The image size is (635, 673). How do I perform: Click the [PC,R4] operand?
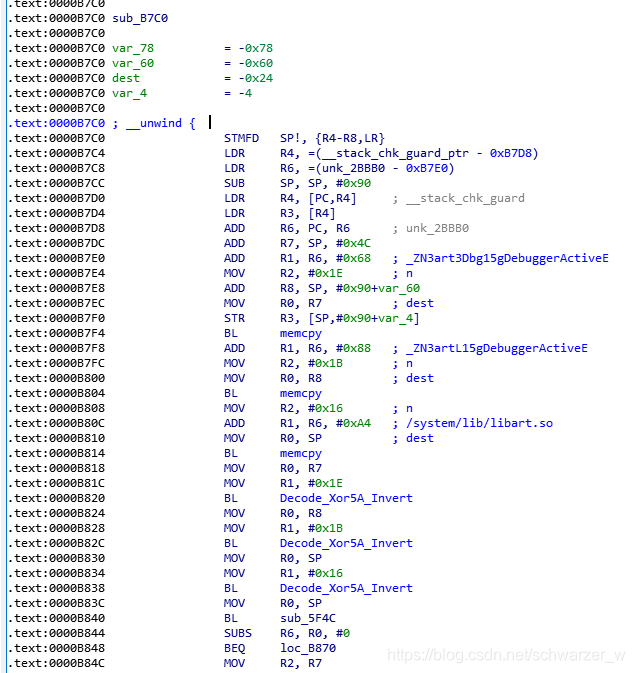(x=332, y=198)
